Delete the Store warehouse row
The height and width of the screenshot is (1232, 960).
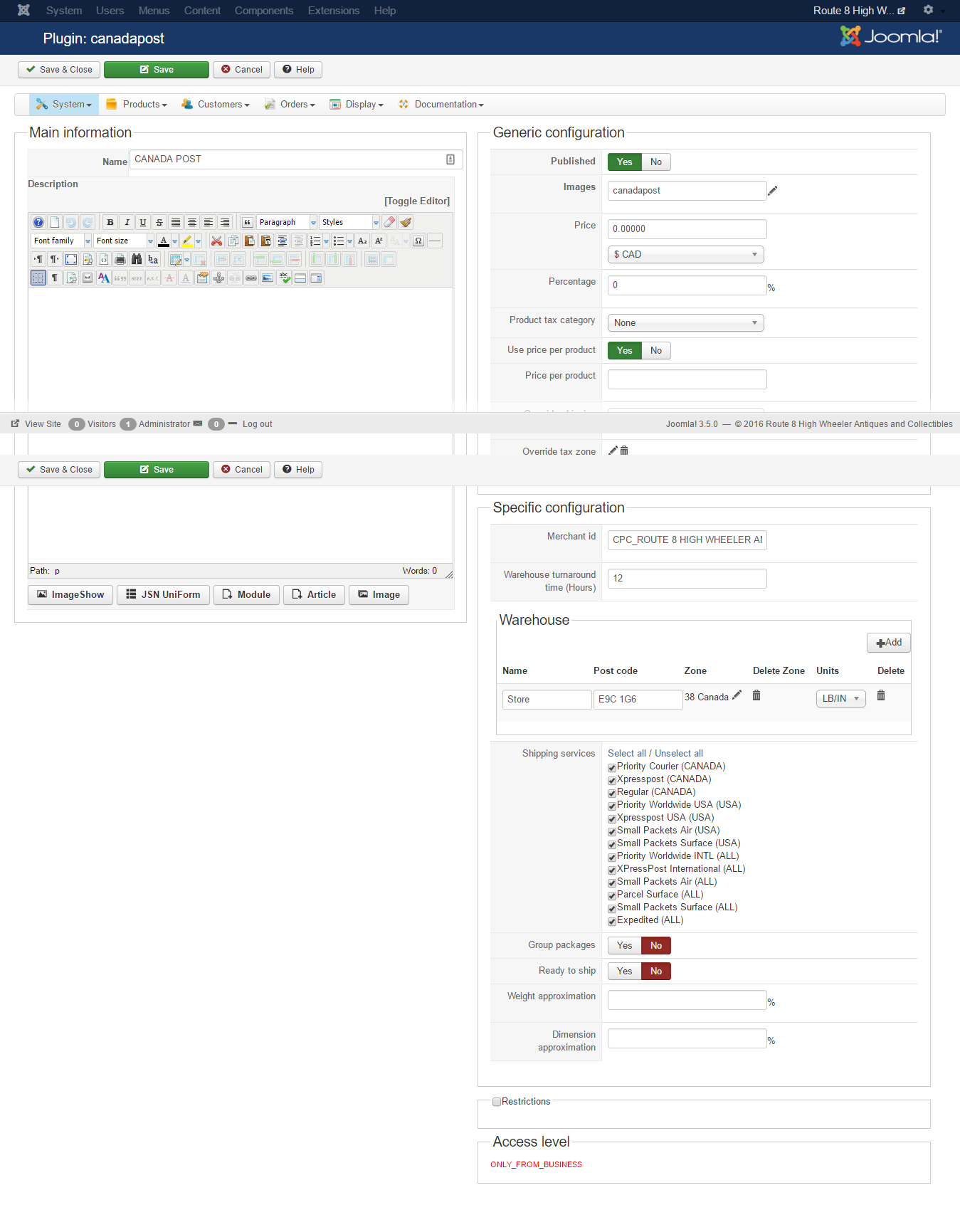(x=881, y=695)
